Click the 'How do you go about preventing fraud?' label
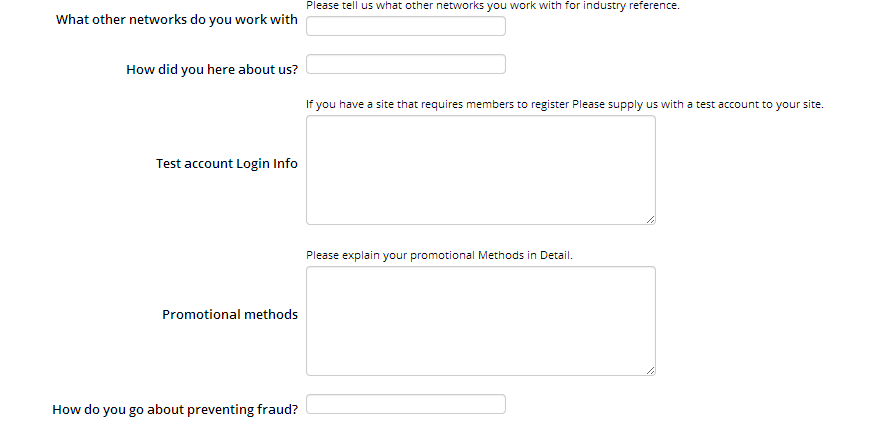Viewport: 891px width, 431px height. tap(175, 410)
